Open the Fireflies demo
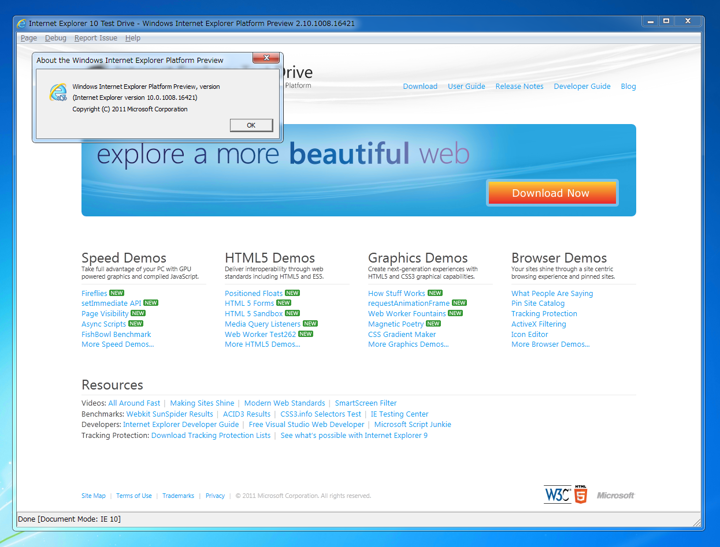 (x=94, y=293)
